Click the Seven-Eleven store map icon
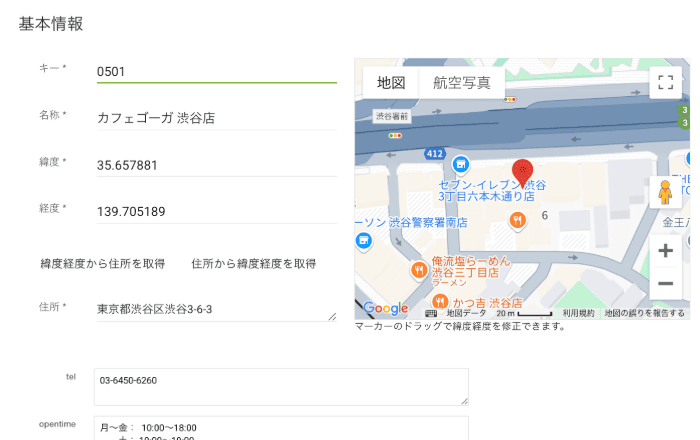This screenshot has height=440, width=700. (x=460, y=164)
